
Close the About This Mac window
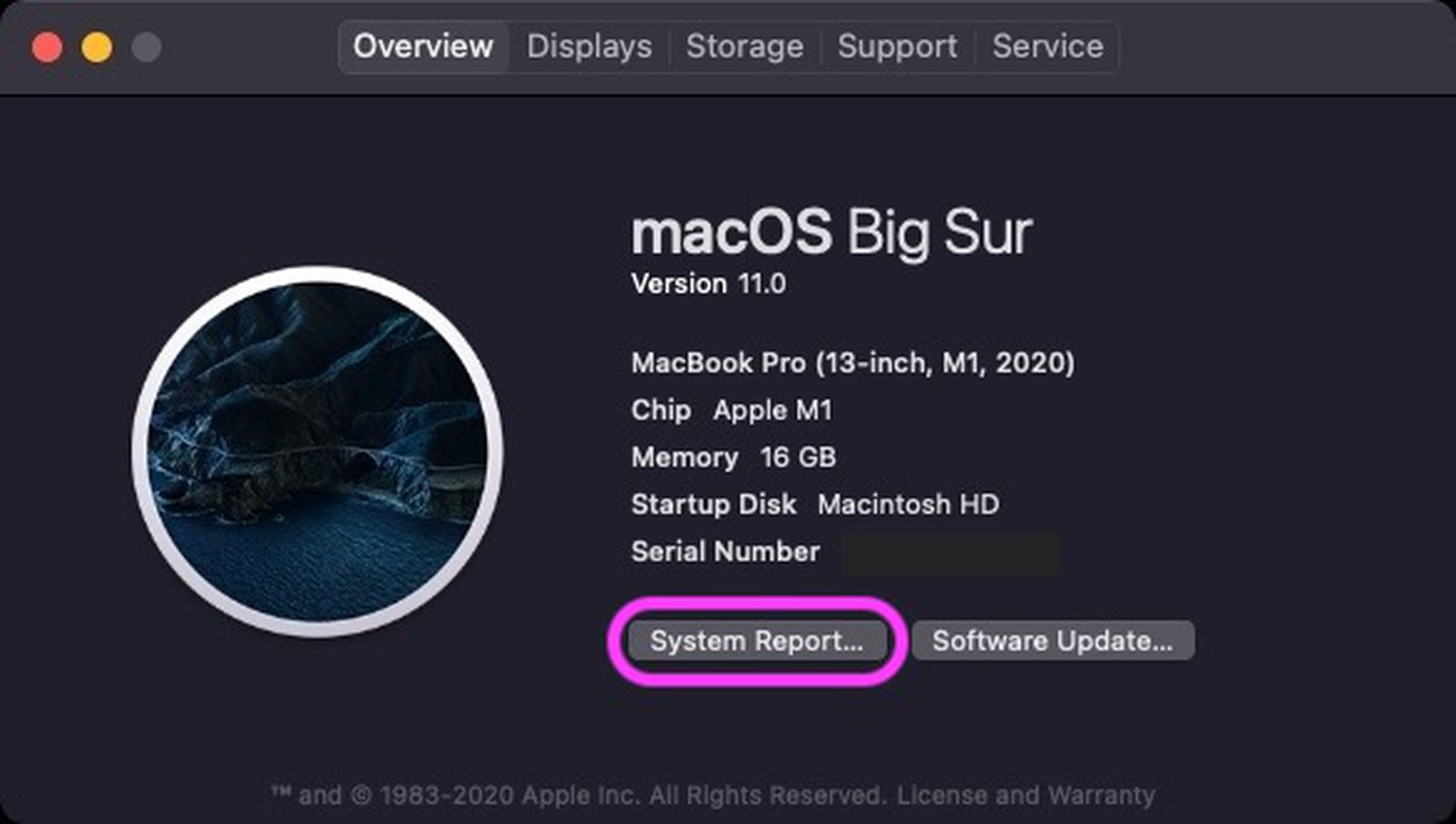[47, 47]
